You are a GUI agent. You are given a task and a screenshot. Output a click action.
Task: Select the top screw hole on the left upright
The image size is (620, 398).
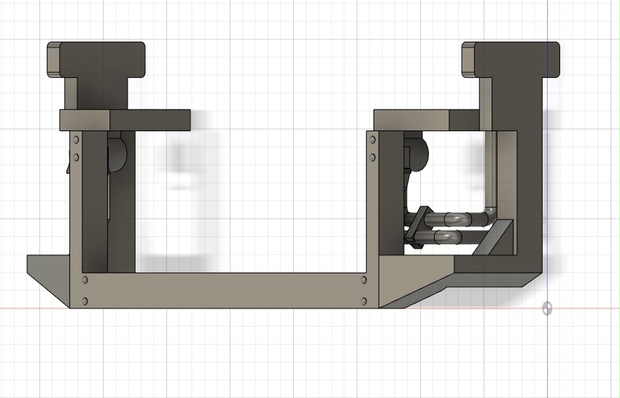76,140
